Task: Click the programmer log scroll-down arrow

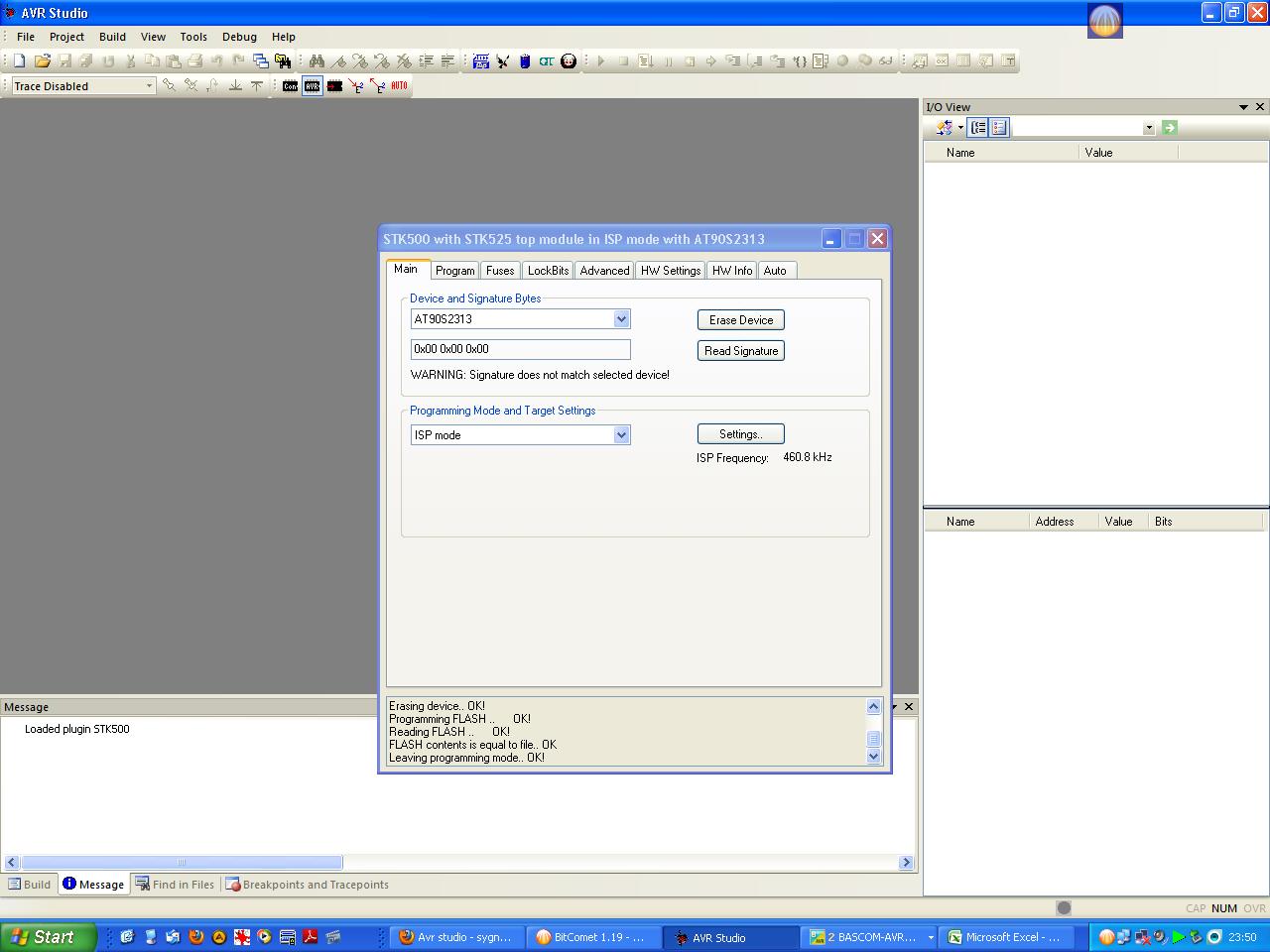Action: point(873,757)
